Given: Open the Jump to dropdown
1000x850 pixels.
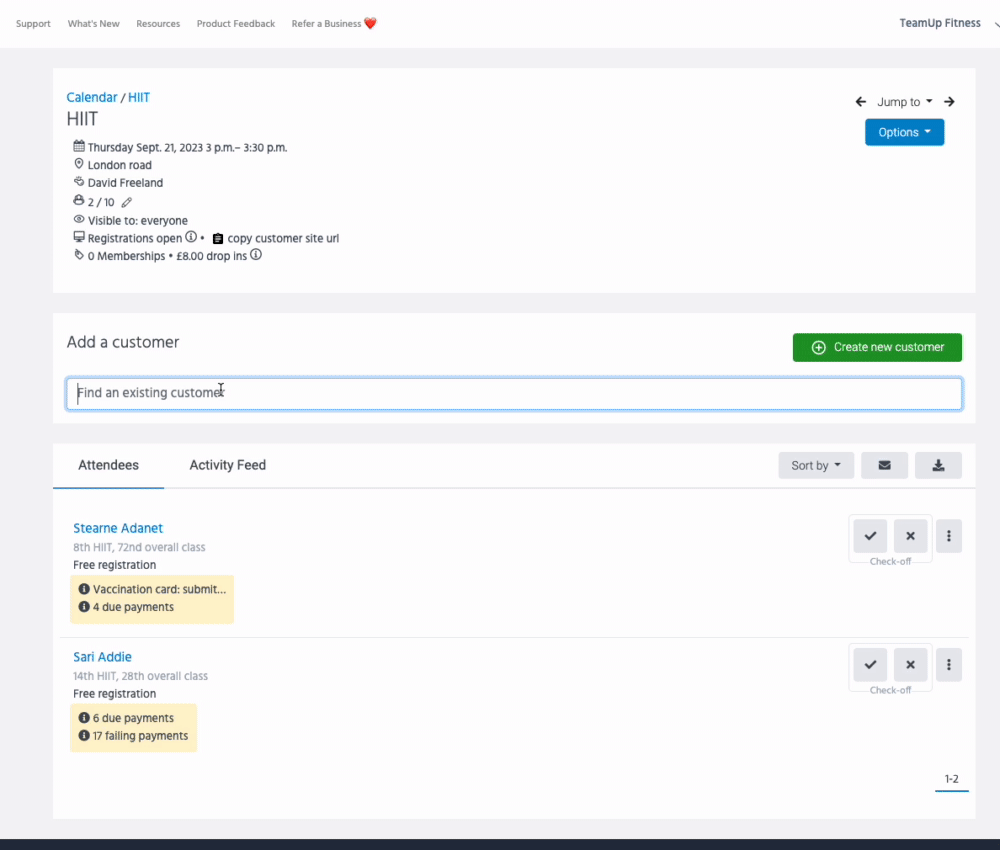Looking at the screenshot, I should (x=904, y=102).
